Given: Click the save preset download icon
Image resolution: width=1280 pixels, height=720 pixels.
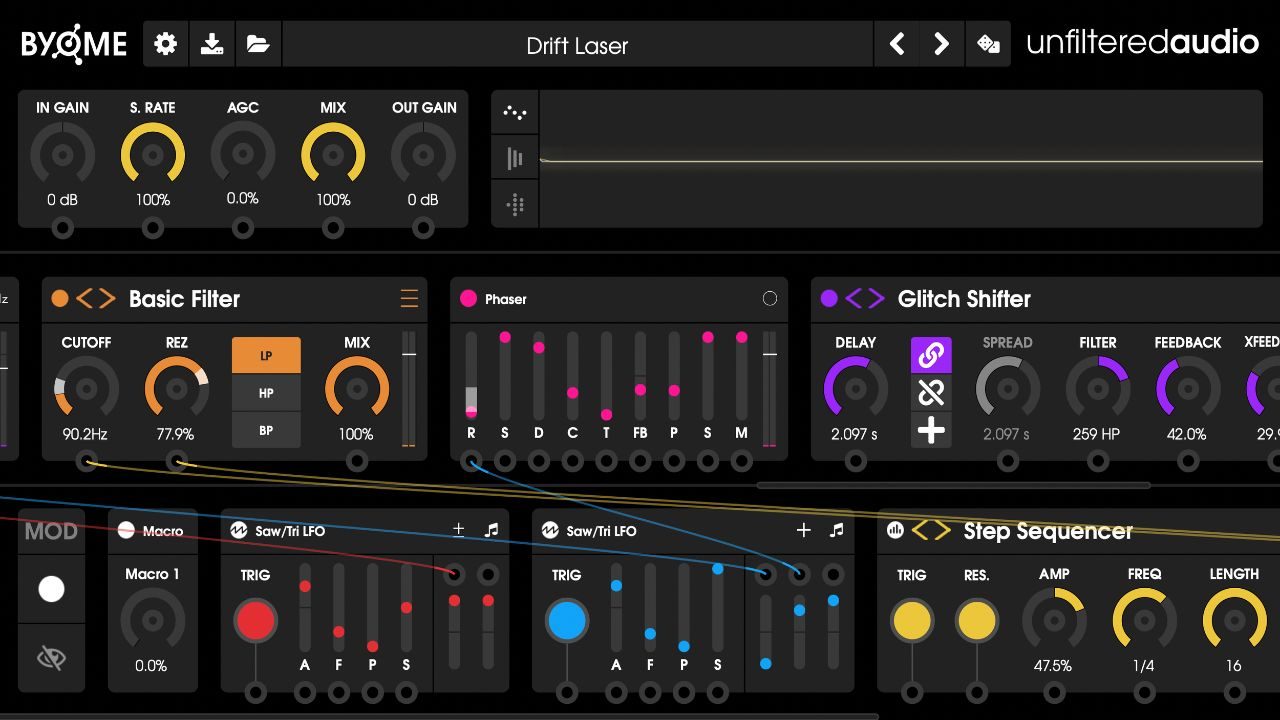Looking at the screenshot, I should point(212,44).
